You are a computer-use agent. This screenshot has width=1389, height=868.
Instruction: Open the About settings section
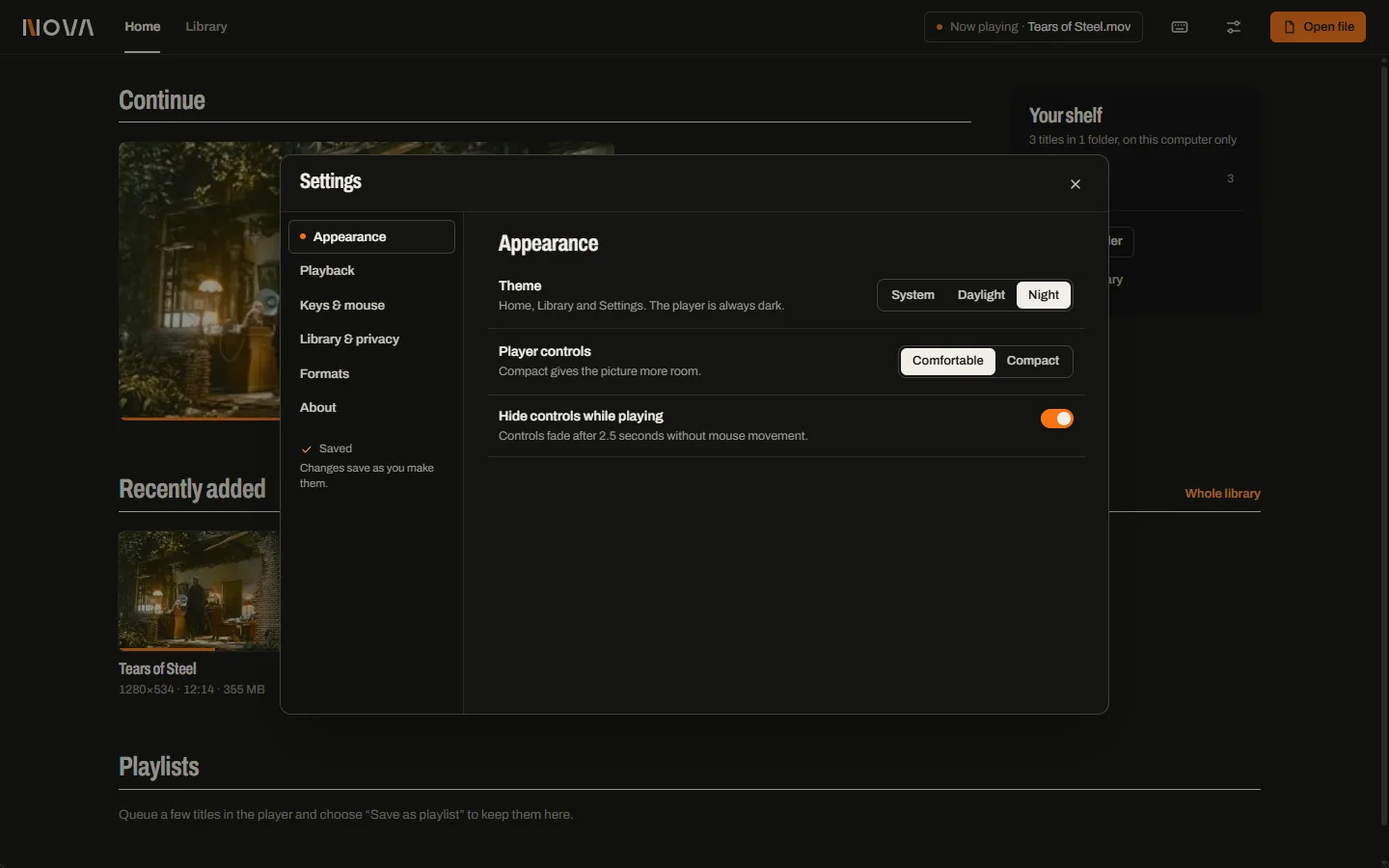click(x=371, y=408)
